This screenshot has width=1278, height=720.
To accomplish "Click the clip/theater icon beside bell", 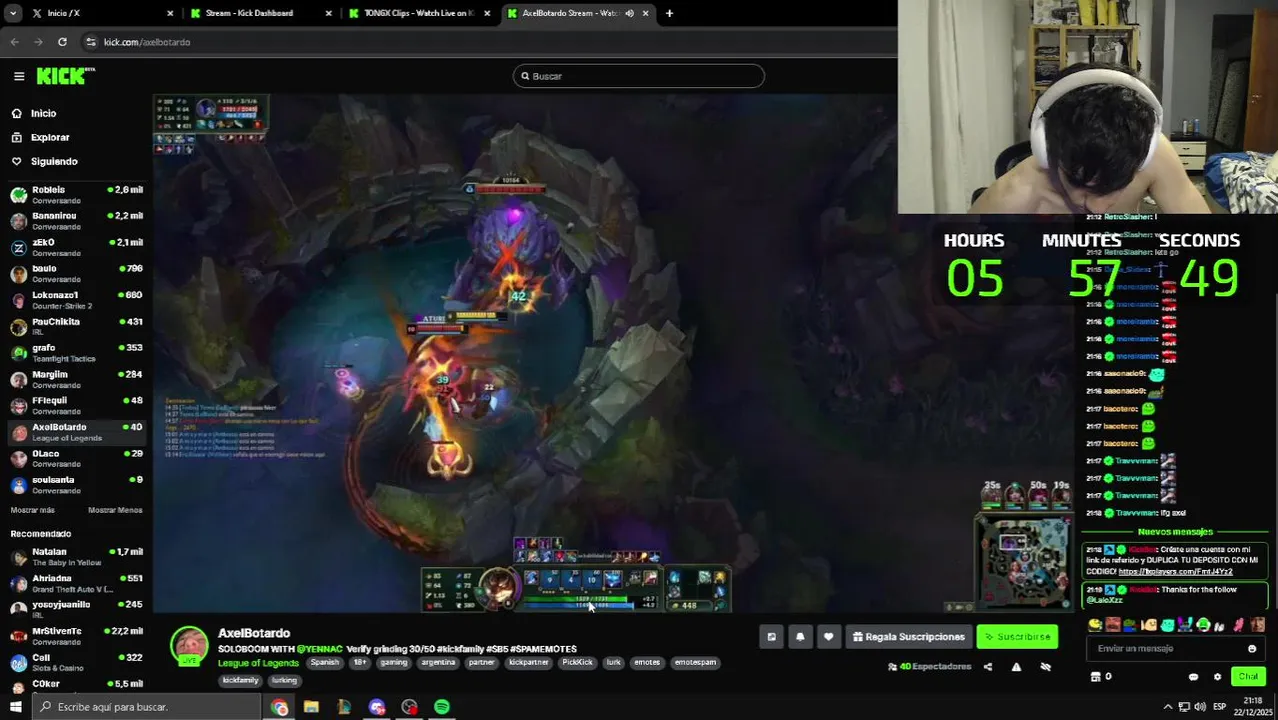I will click(771, 637).
